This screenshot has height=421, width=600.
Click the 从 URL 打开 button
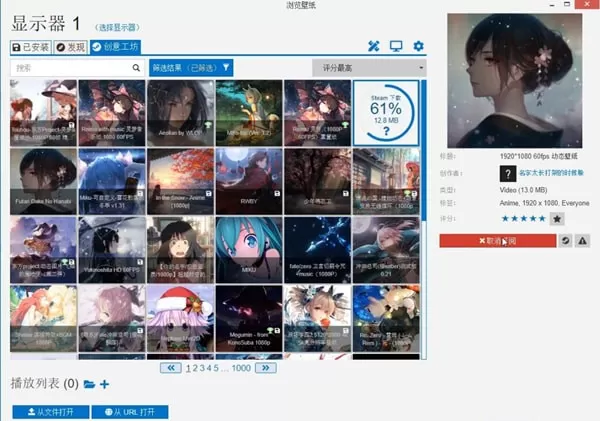[x=130, y=412]
